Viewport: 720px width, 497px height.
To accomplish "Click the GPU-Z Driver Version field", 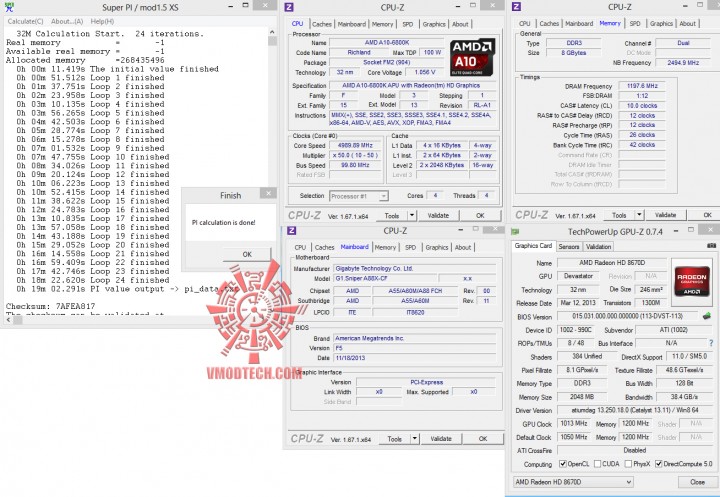I will [635, 410].
